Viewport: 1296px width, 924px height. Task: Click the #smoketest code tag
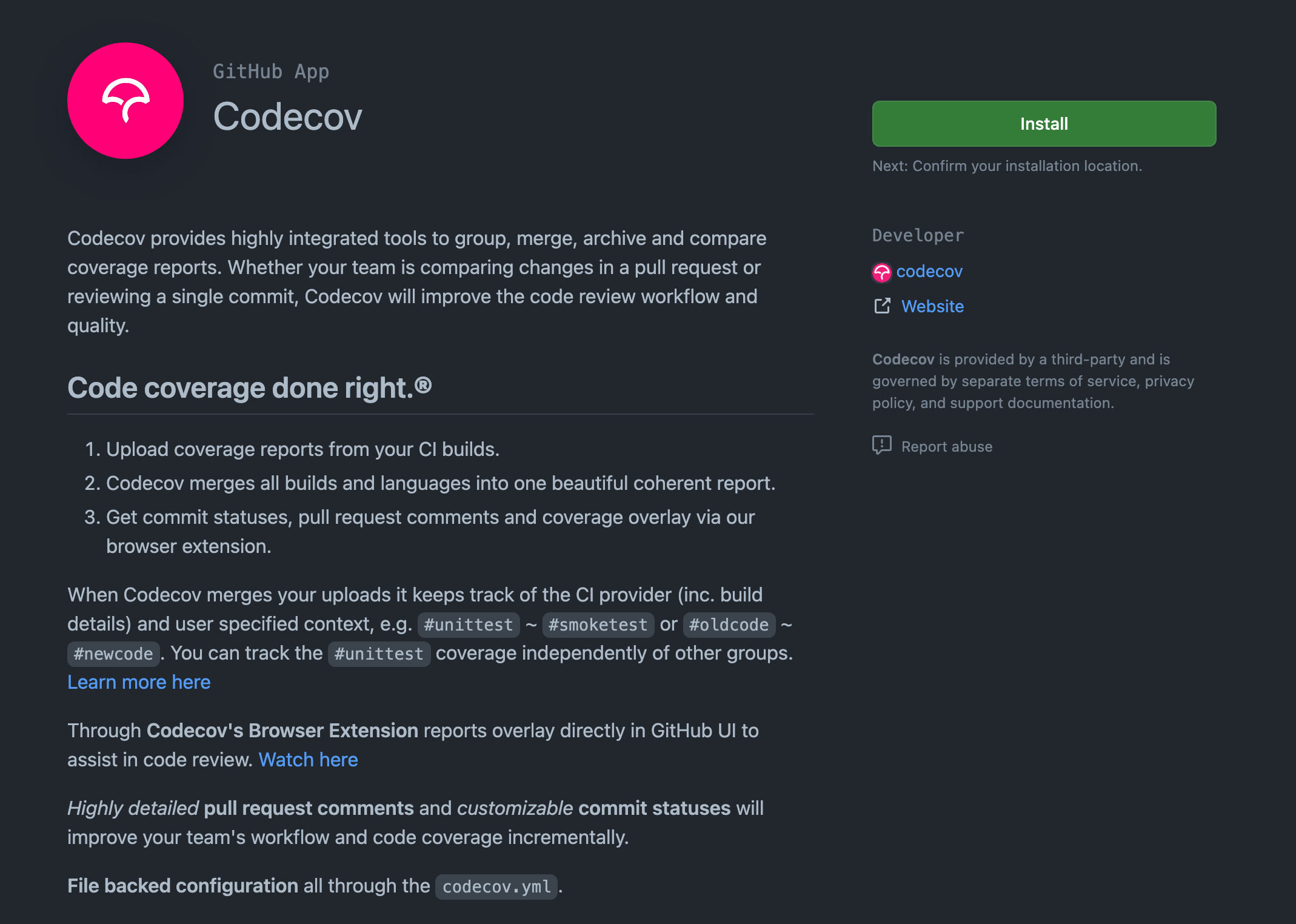598,624
